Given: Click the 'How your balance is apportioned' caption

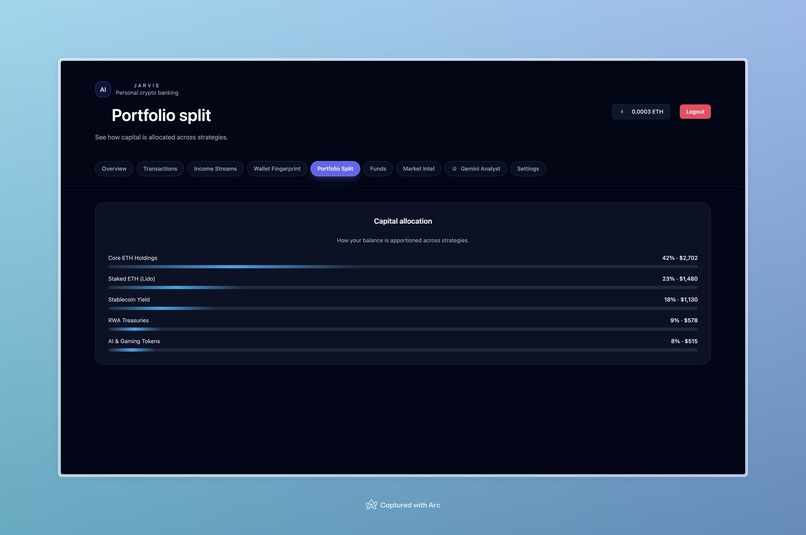Looking at the screenshot, I should click(x=402, y=241).
